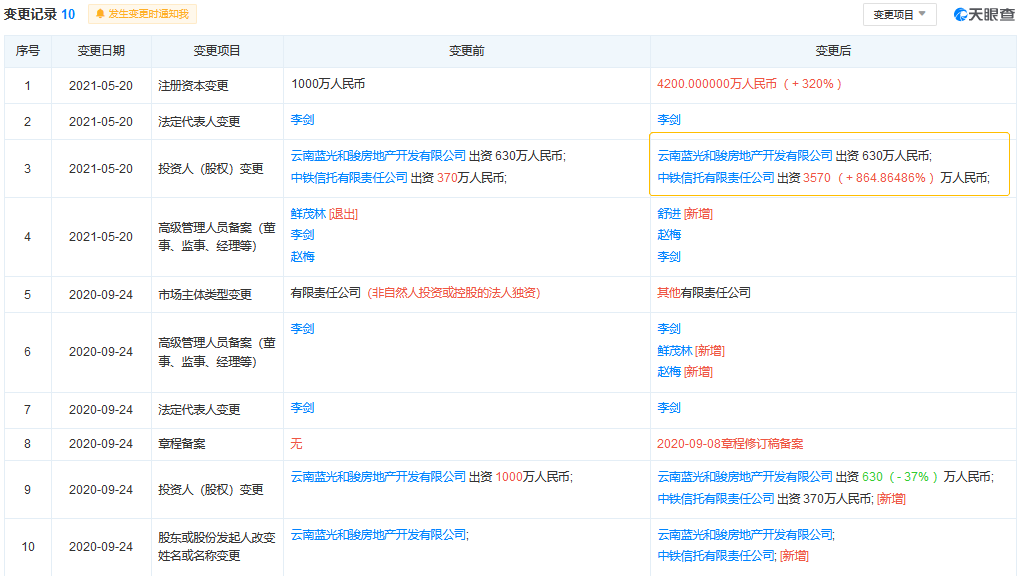Select 法定代表人变更 in row 2
1024x576 pixels.
pyautogui.click(x=199, y=121)
